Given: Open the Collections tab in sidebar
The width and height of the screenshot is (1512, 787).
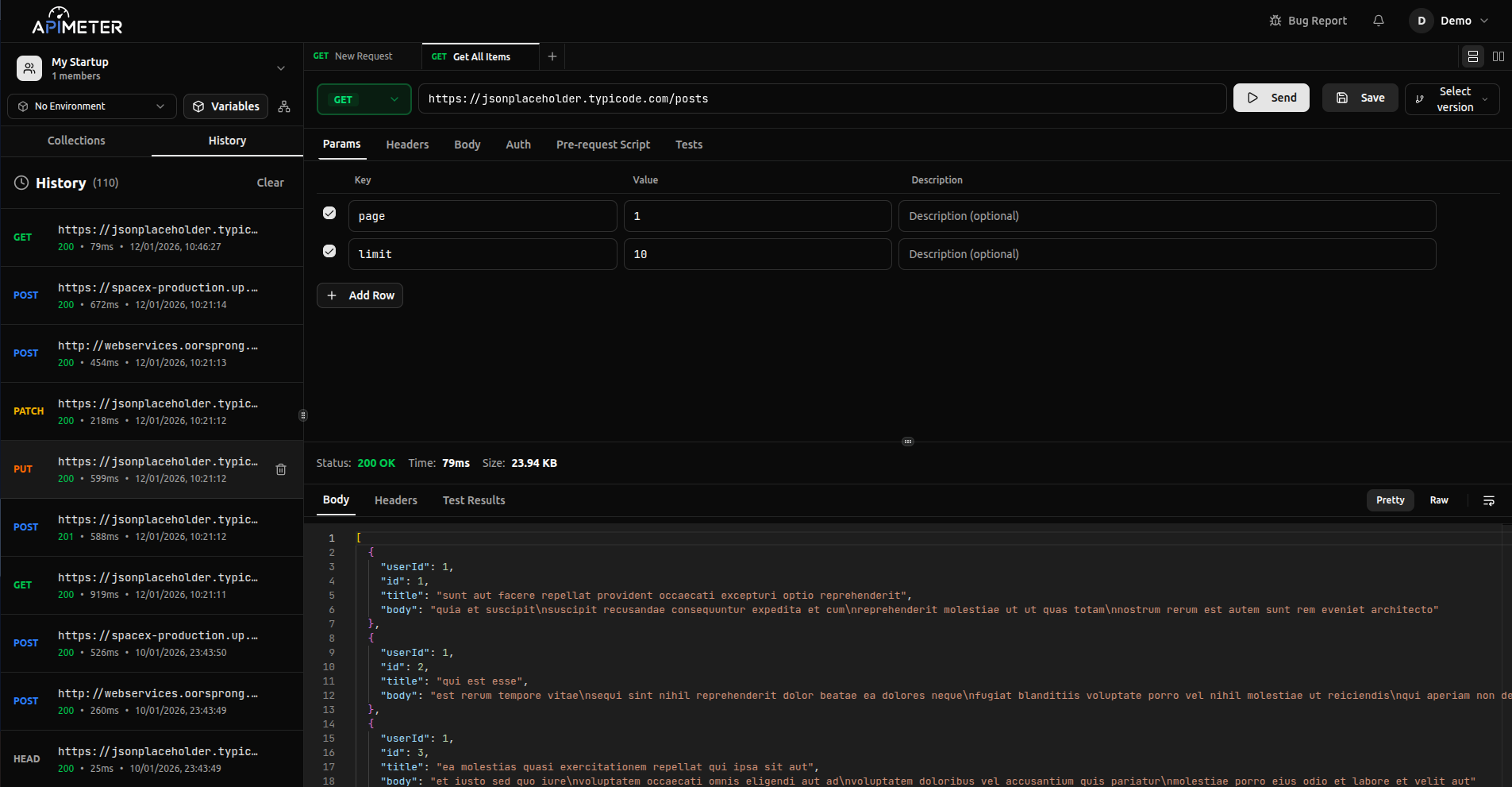Looking at the screenshot, I should 76,141.
